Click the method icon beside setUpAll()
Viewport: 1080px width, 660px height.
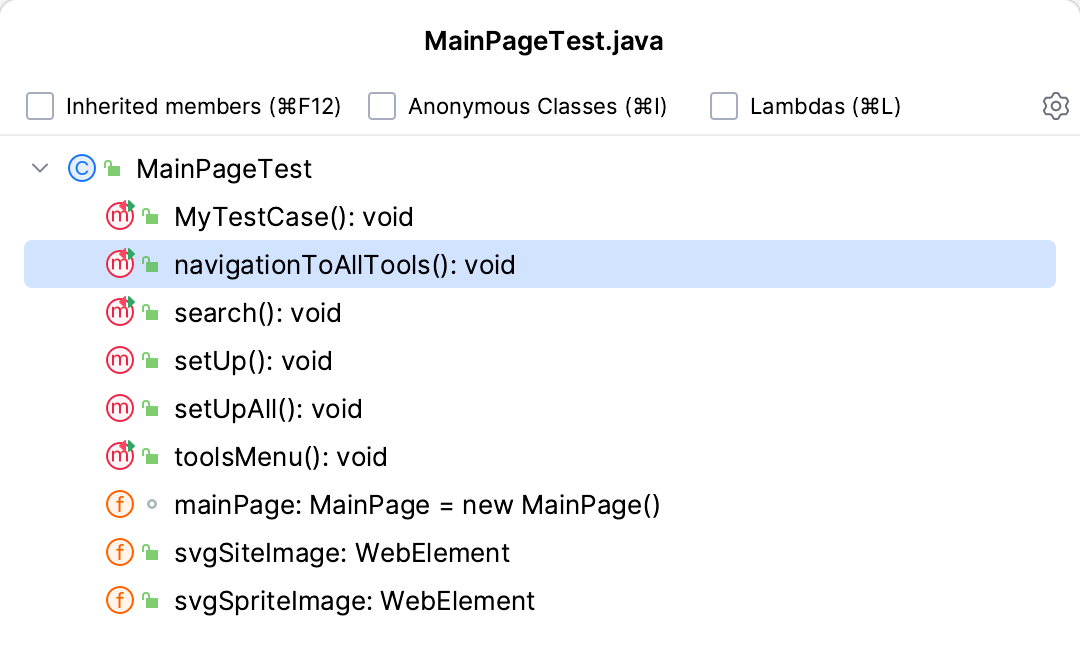[x=120, y=408]
